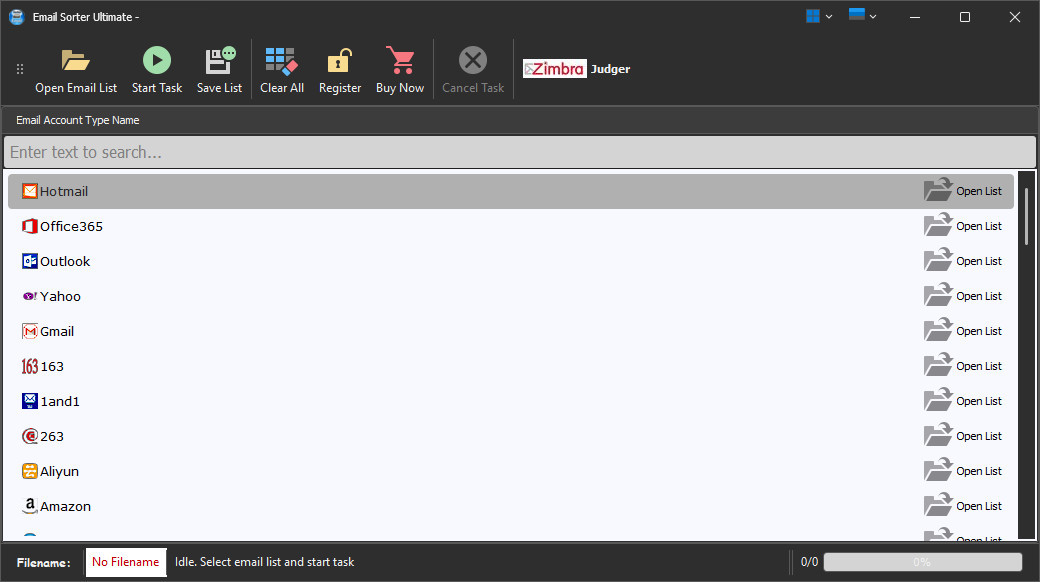Open List folder icon for Office365

(x=938, y=225)
